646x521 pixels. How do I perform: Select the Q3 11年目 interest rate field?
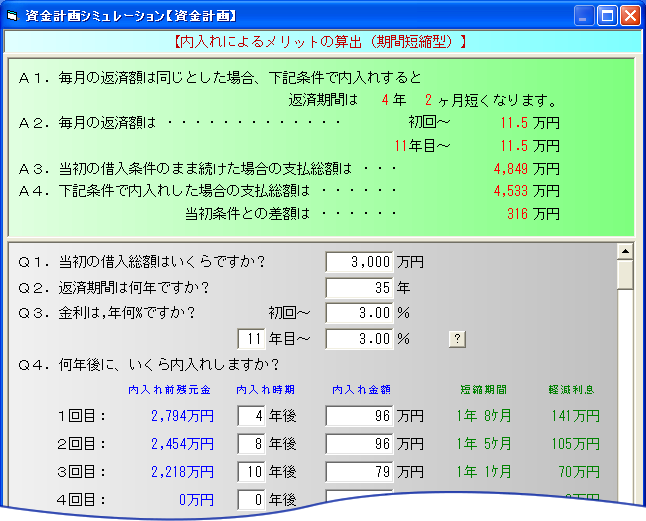360,339
